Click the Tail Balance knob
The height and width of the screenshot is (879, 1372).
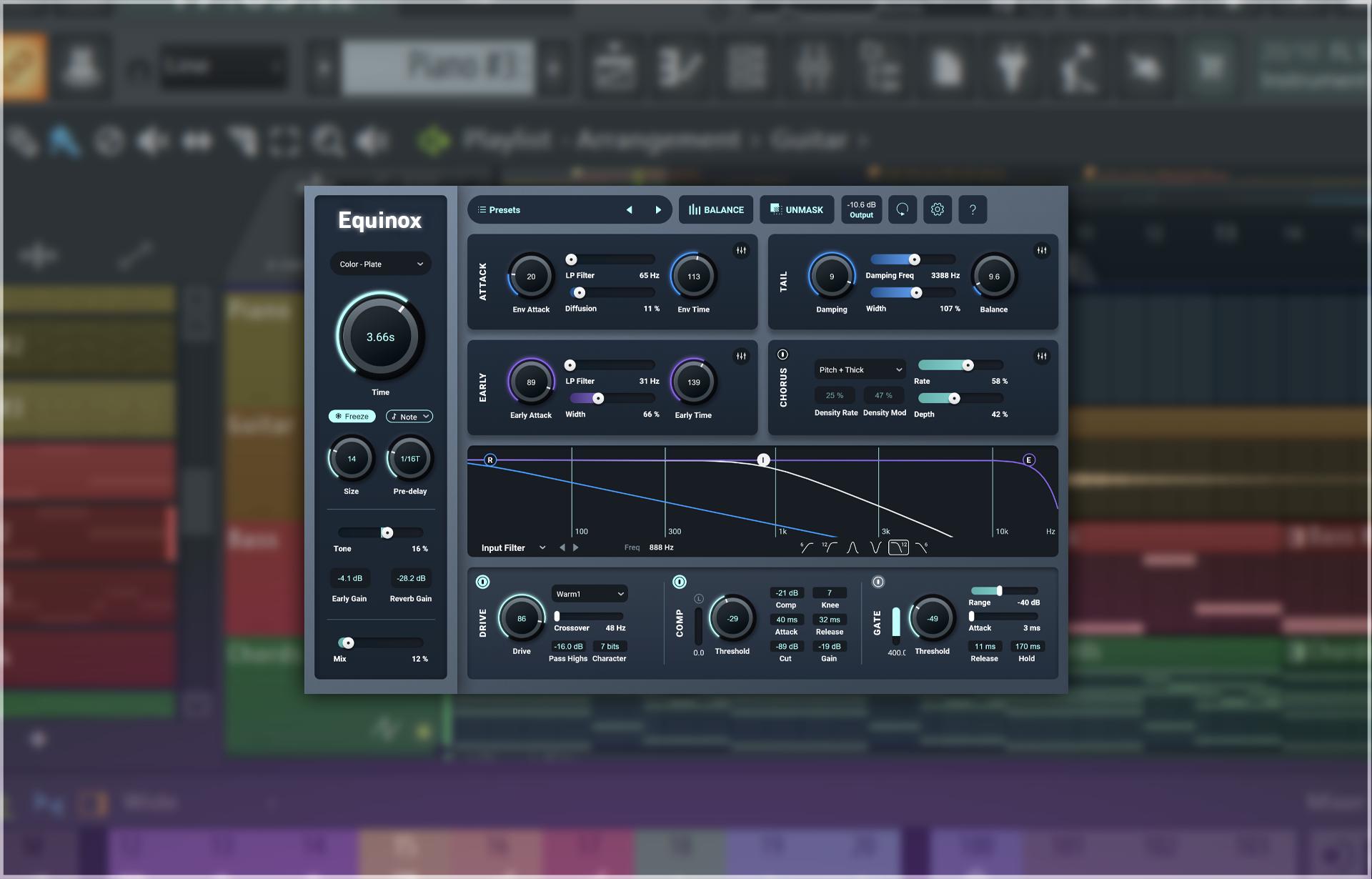tap(994, 277)
